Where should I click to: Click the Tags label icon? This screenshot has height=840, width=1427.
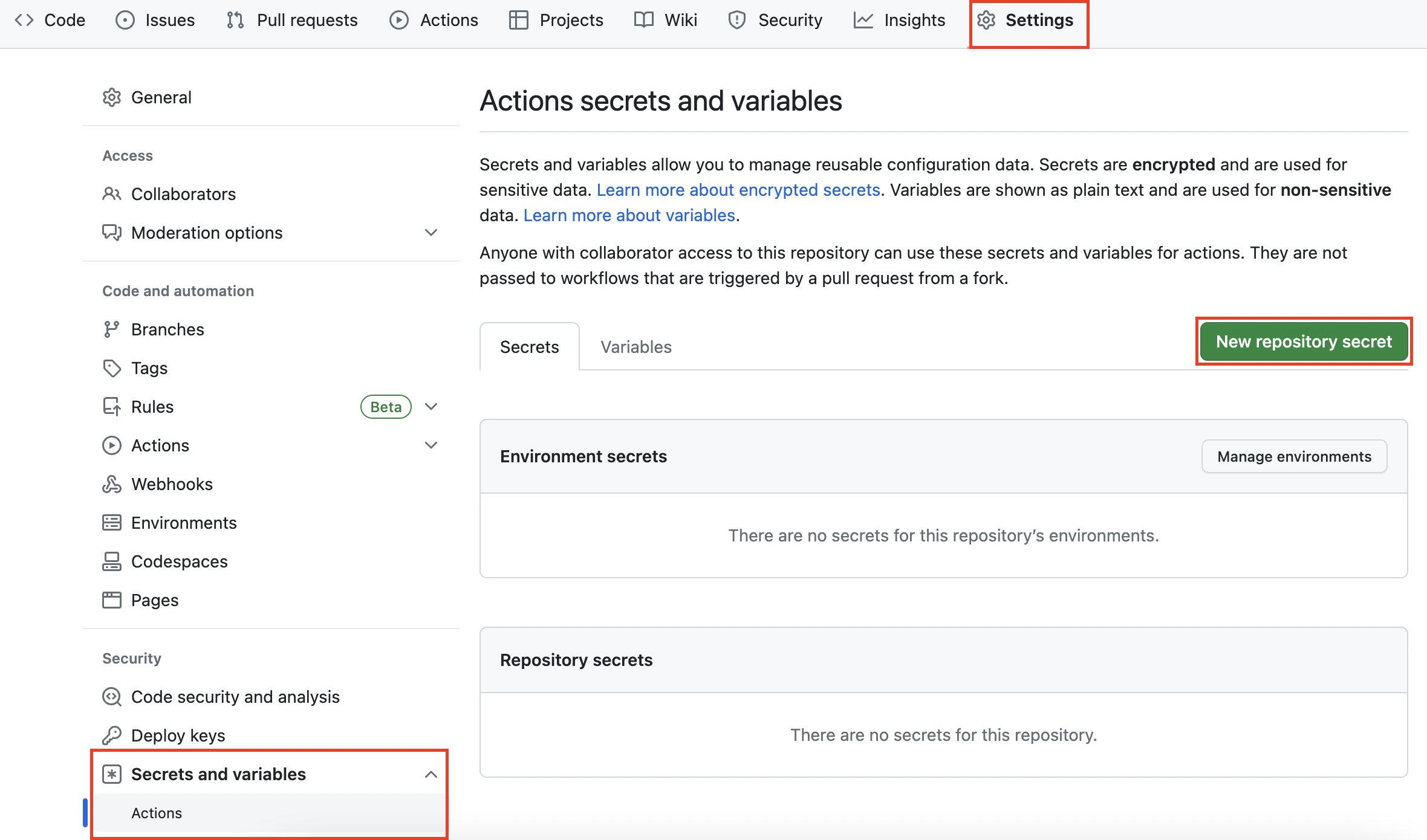click(x=112, y=368)
